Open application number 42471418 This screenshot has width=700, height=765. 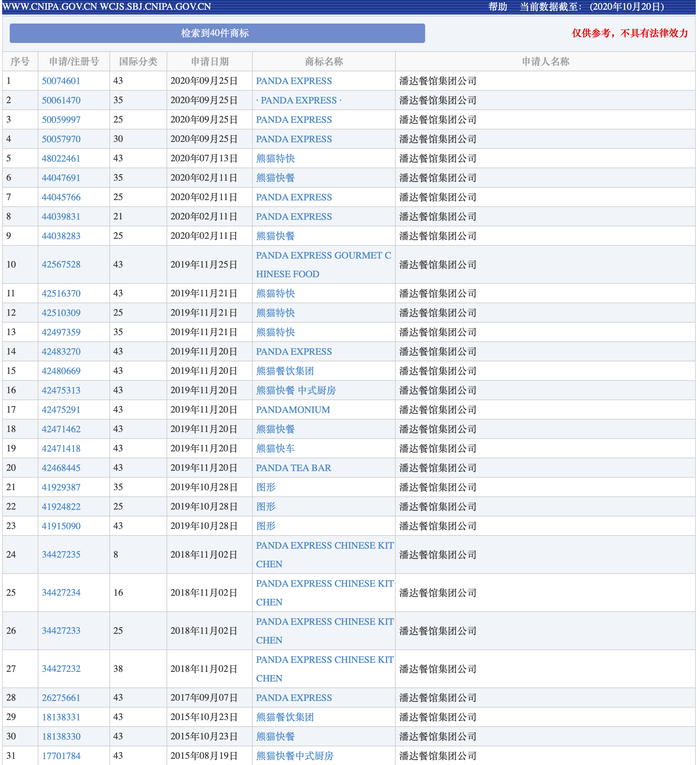click(61, 448)
